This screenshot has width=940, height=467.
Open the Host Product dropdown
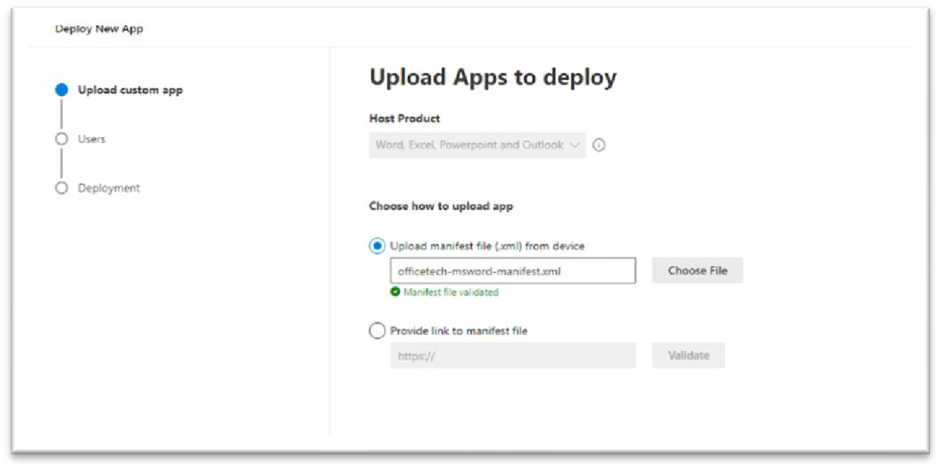[x=477, y=145]
